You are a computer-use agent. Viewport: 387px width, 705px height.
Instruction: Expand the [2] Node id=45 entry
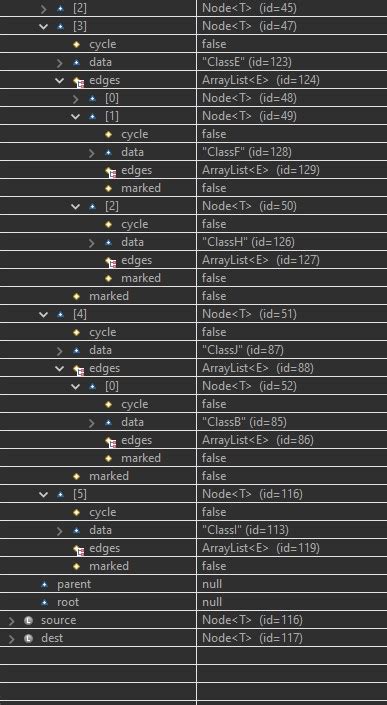click(44, 8)
